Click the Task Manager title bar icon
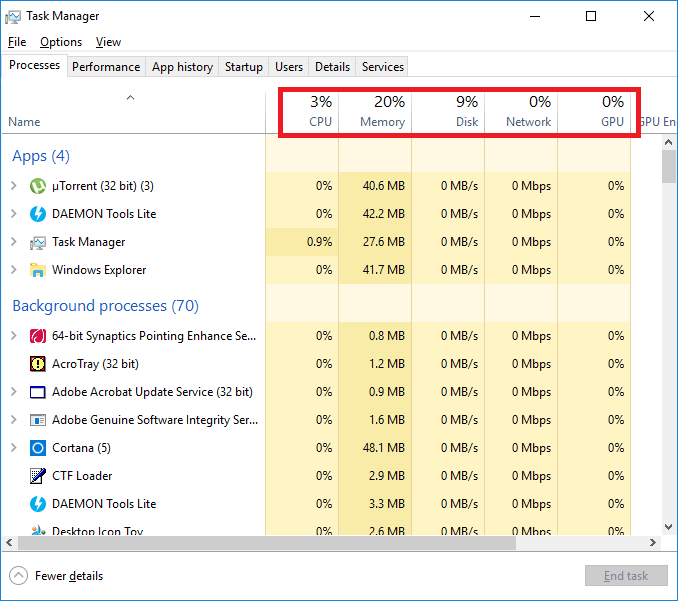Image resolution: width=678 pixels, height=601 pixels. [x=13, y=16]
